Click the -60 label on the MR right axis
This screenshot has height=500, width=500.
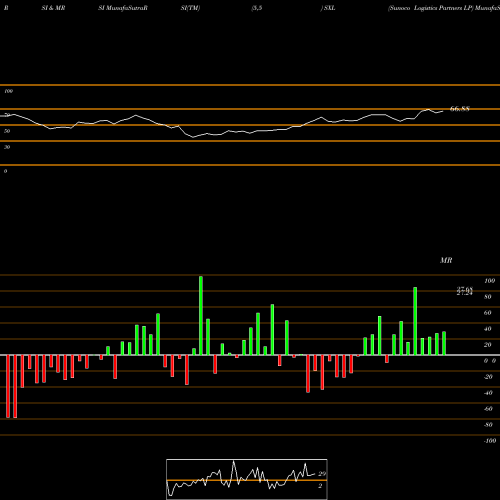coord(488,409)
